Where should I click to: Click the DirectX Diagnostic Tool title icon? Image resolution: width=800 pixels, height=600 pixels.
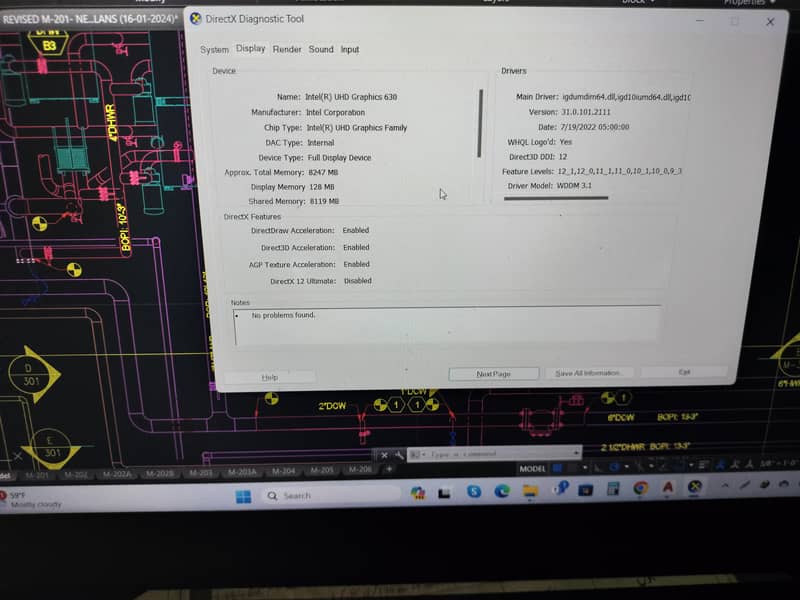(194, 19)
